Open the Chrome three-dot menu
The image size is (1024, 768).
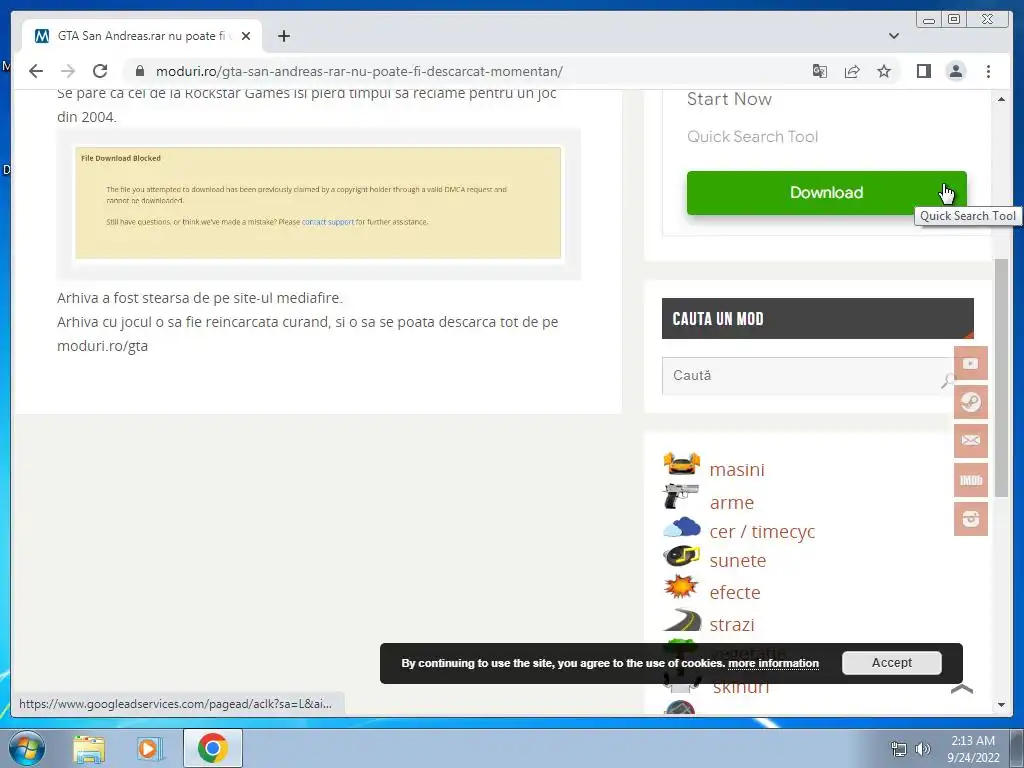coord(988,71)
